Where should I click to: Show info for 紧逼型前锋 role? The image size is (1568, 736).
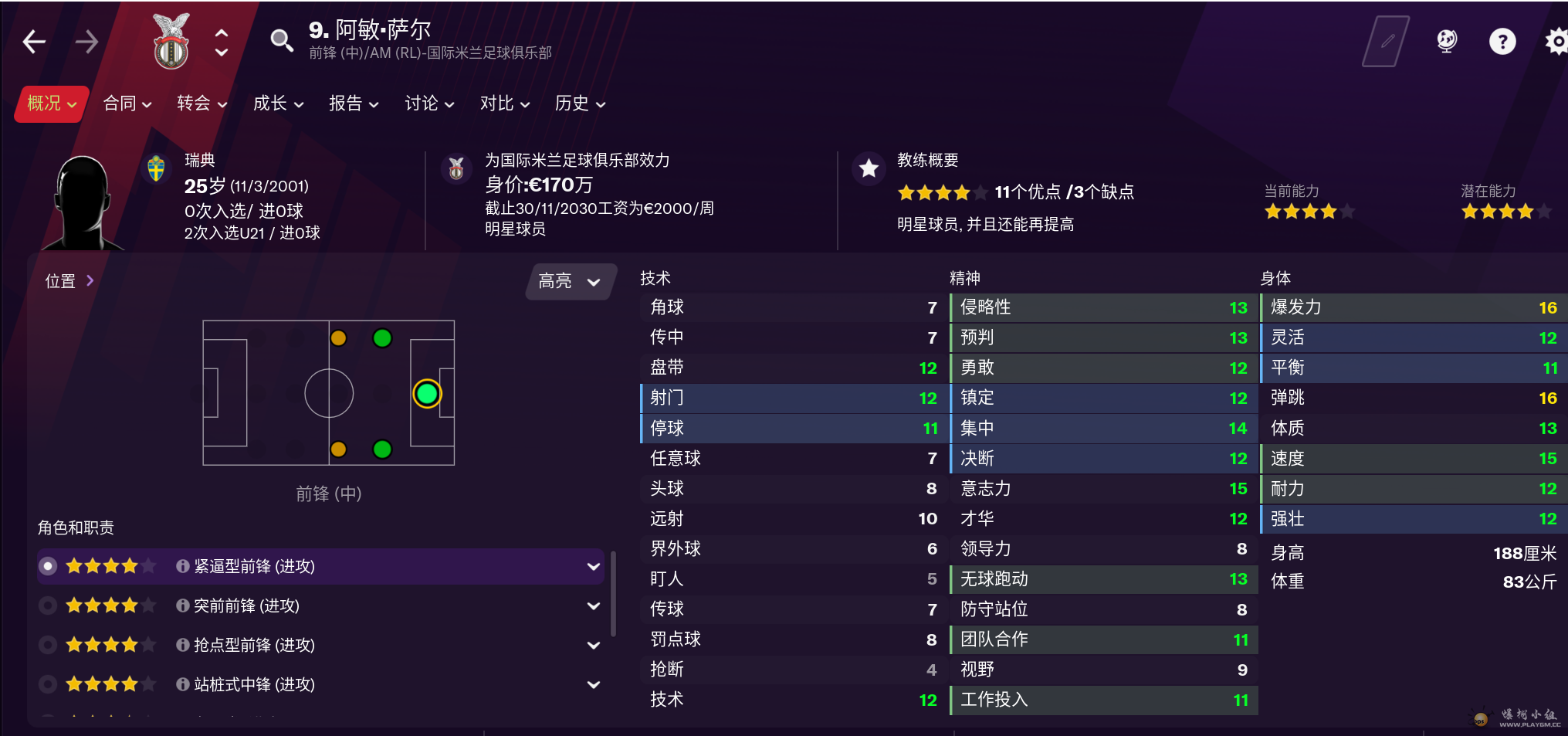pos(183,566)
